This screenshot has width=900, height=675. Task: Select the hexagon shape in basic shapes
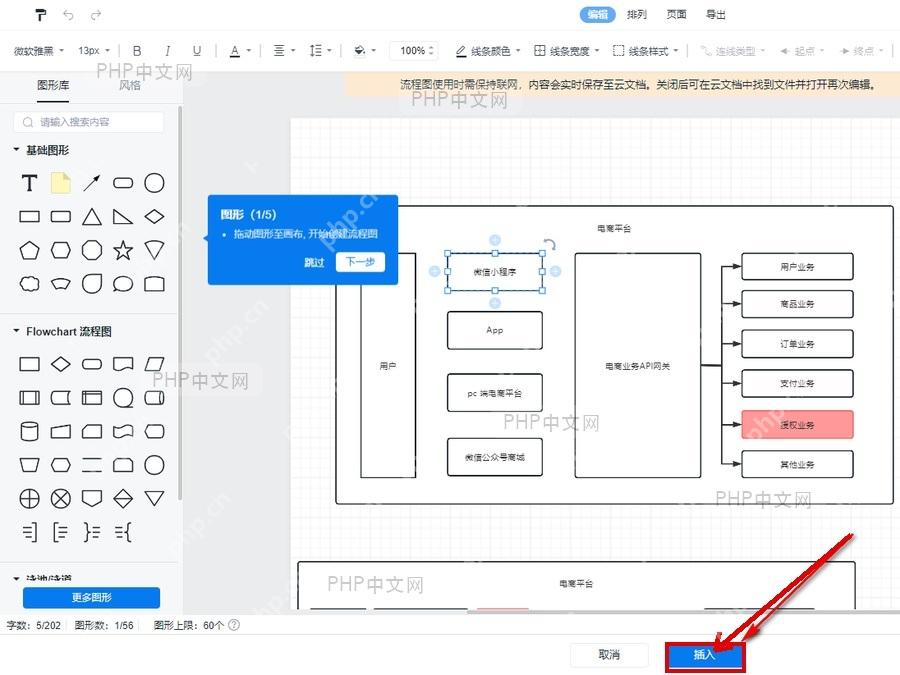[60, 250]
